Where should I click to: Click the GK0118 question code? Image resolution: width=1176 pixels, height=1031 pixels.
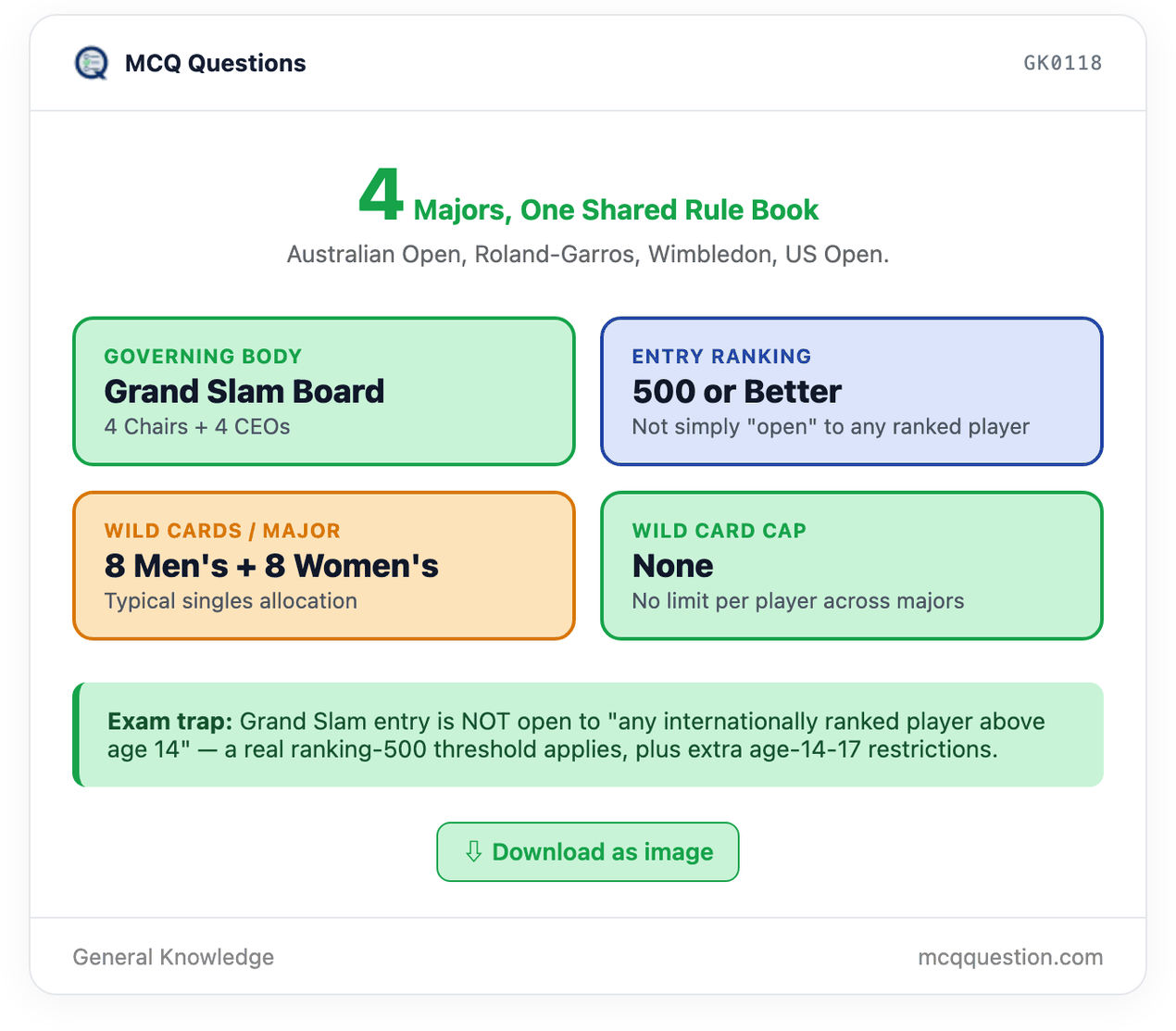1062,63
